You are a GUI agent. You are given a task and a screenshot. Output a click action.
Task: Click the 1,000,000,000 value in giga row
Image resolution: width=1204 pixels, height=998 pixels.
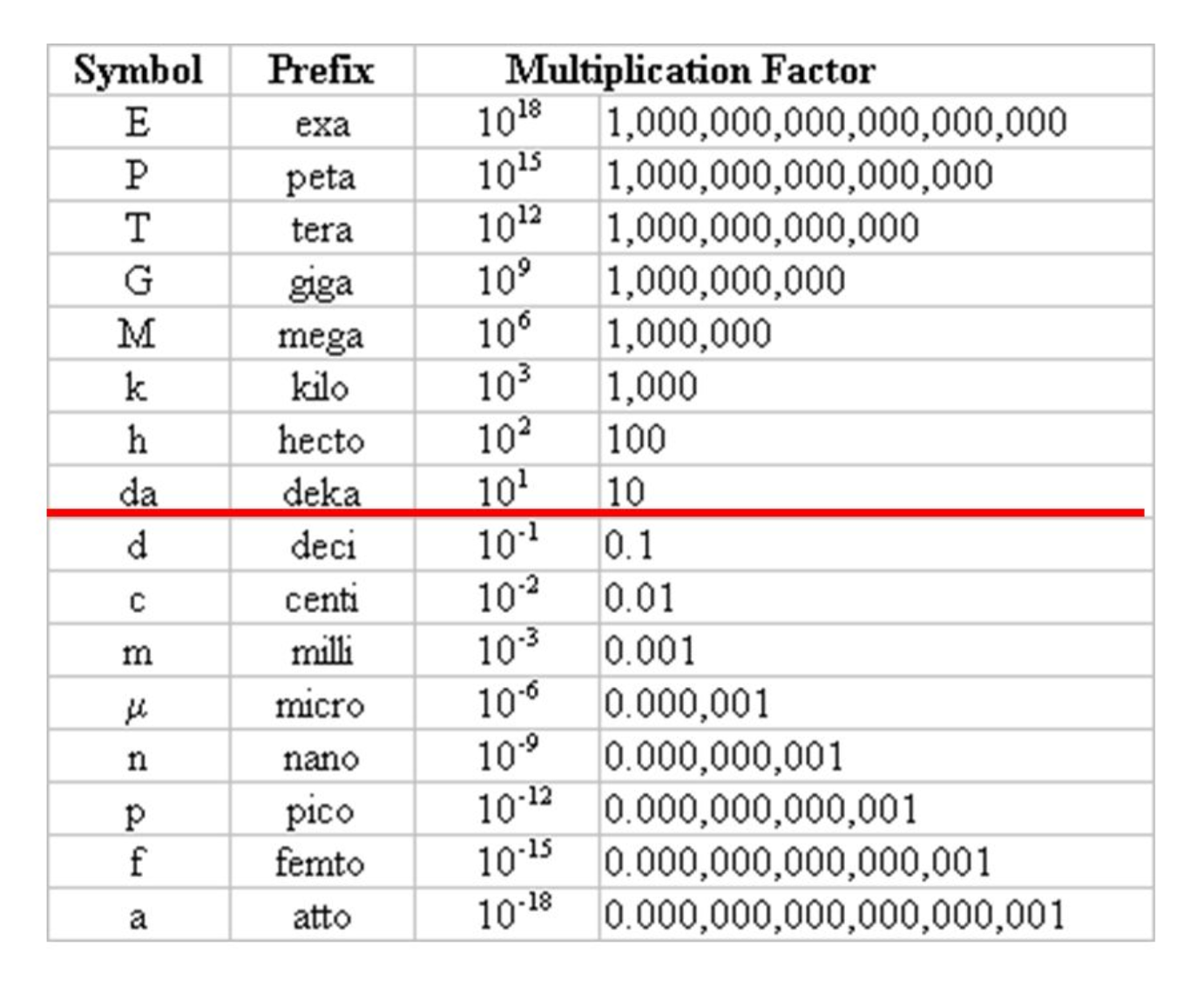[725, 281]
